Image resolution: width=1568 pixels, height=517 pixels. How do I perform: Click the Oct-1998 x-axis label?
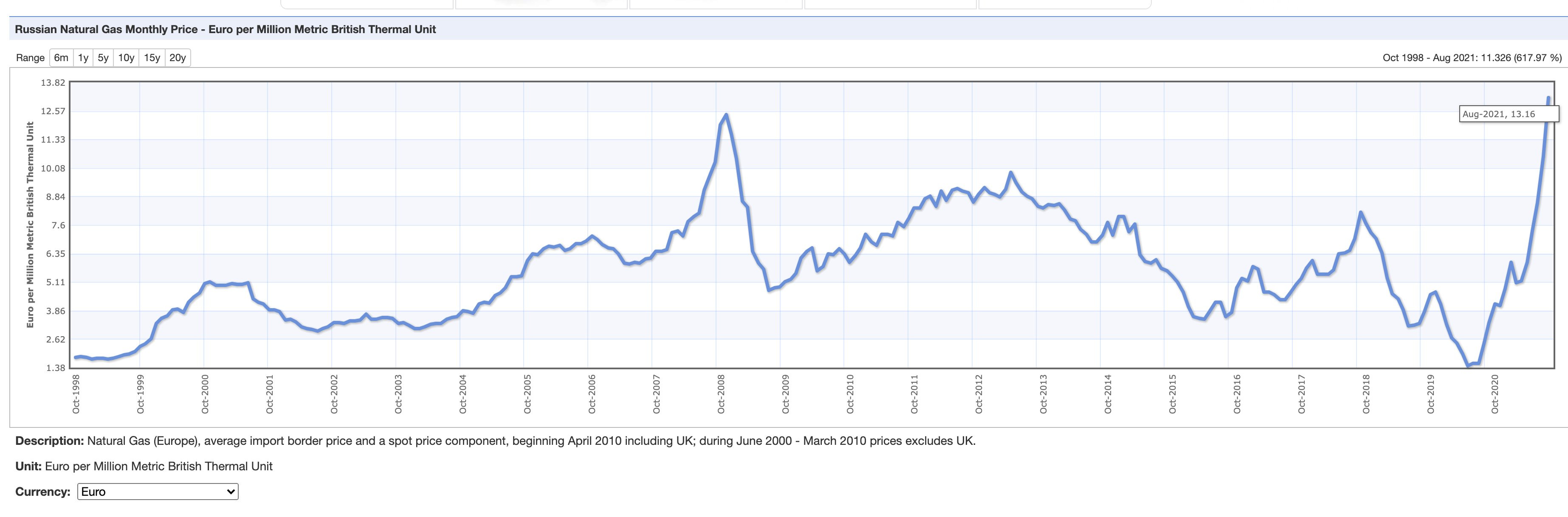click(76, 394)
